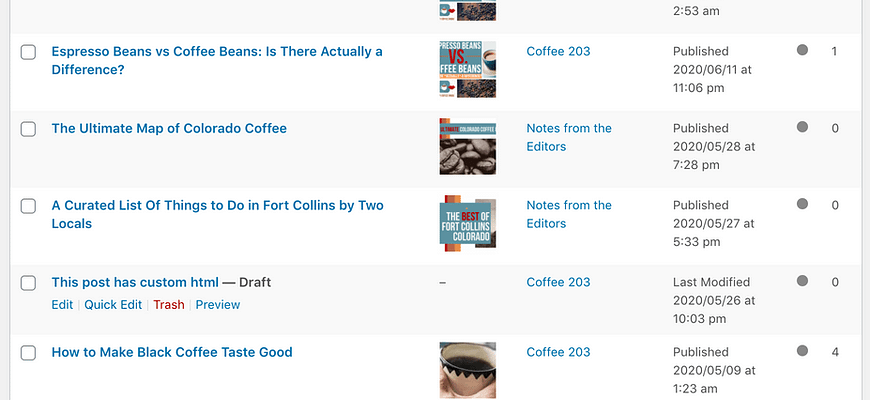
Task: Click Edit under This post has custom html
Action: [62, 305]
